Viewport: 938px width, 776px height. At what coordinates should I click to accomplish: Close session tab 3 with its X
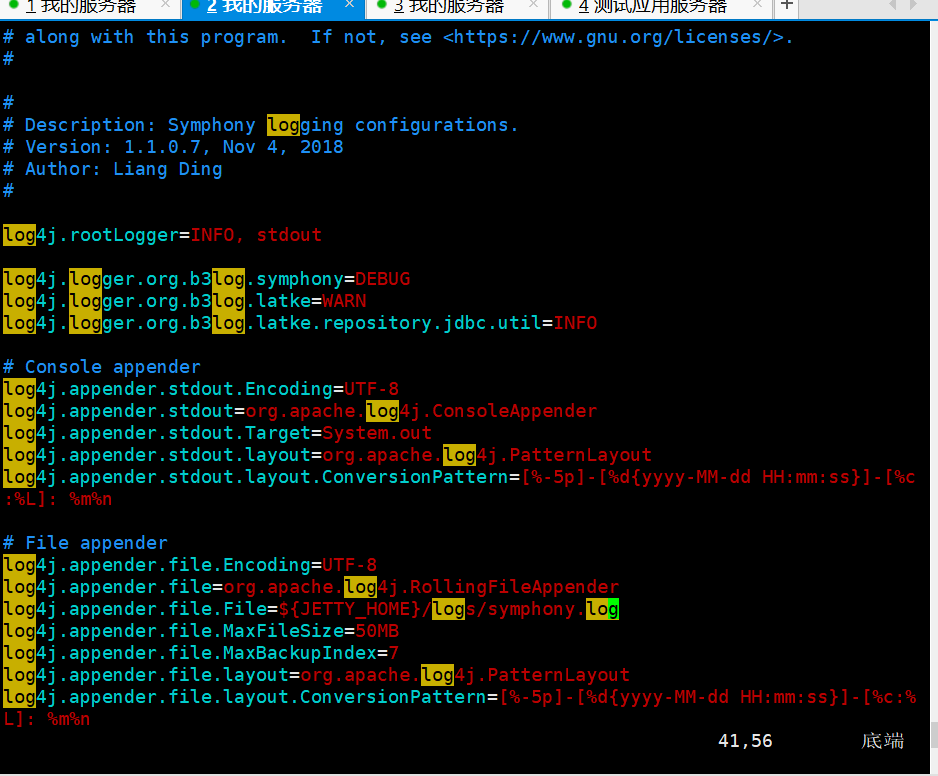click(534, 5)
